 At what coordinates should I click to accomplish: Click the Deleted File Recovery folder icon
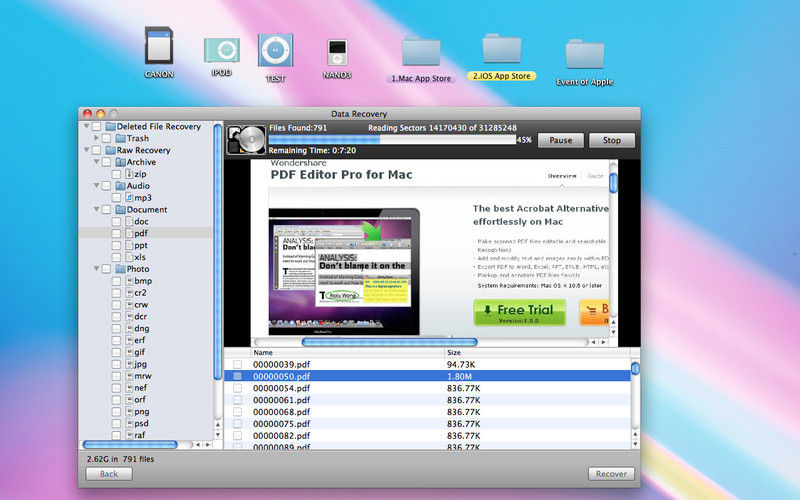click(110, 127)
